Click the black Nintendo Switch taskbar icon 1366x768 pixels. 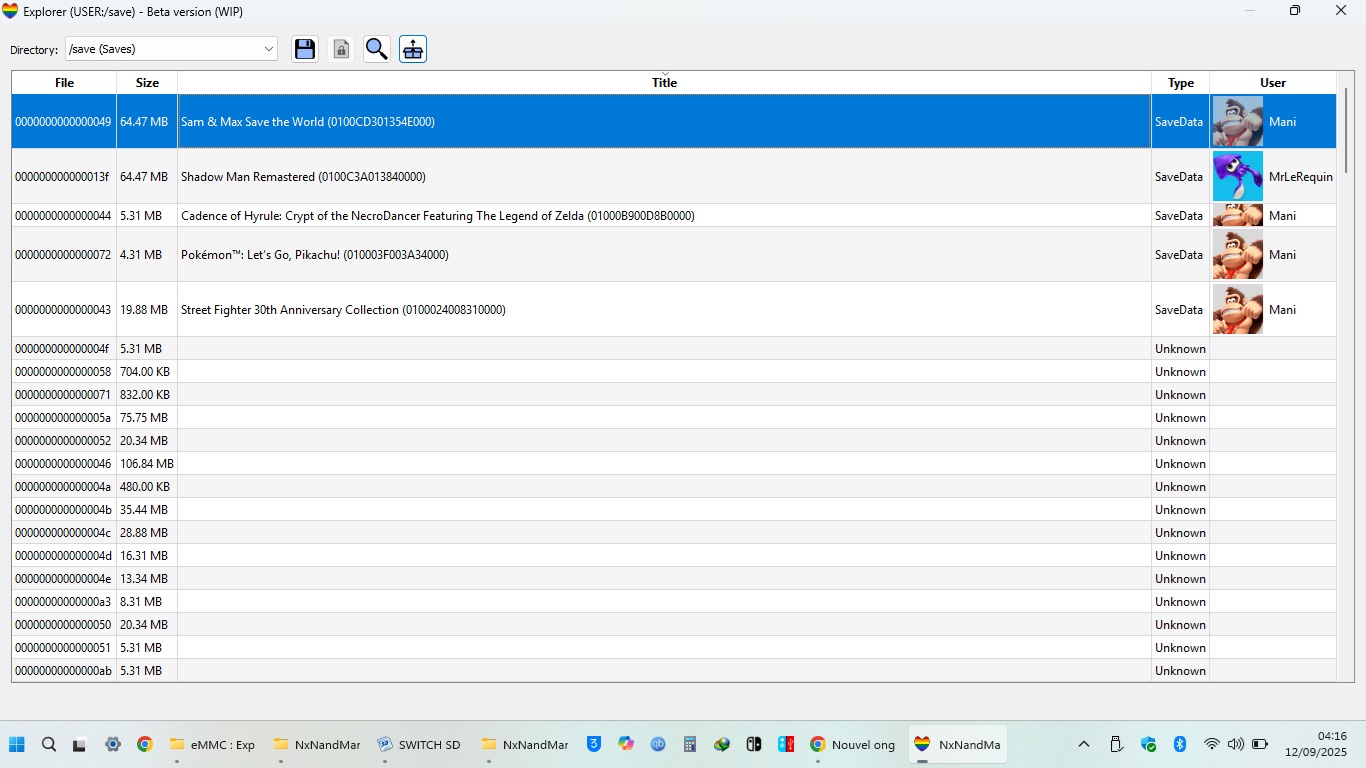(754, 744)
